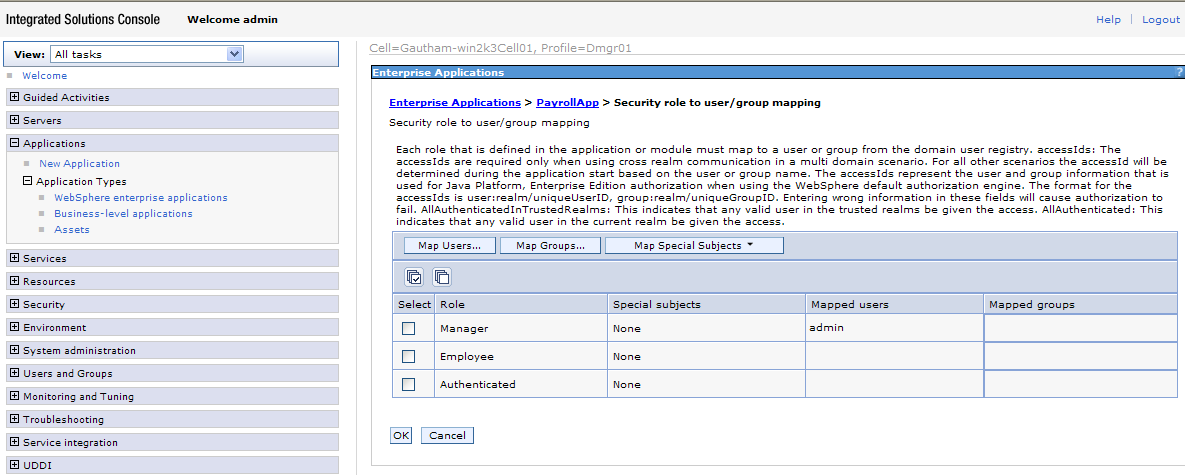Expand the Environment section
The width and height of the screenshot is (1185, 476).
[x=14, y=327]
